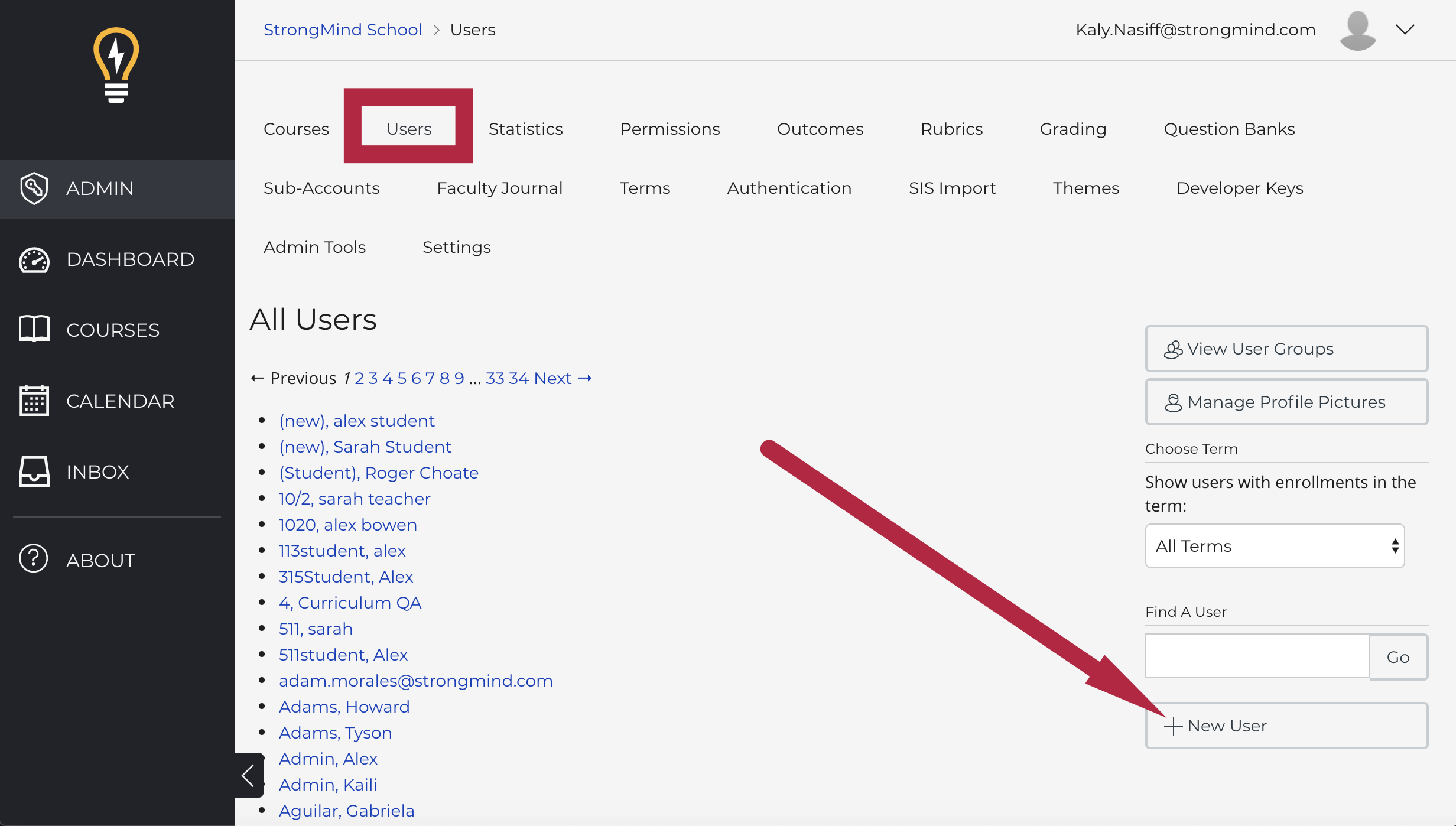Open user 511, sarah
1456x826 pixels.
point(316,629)
